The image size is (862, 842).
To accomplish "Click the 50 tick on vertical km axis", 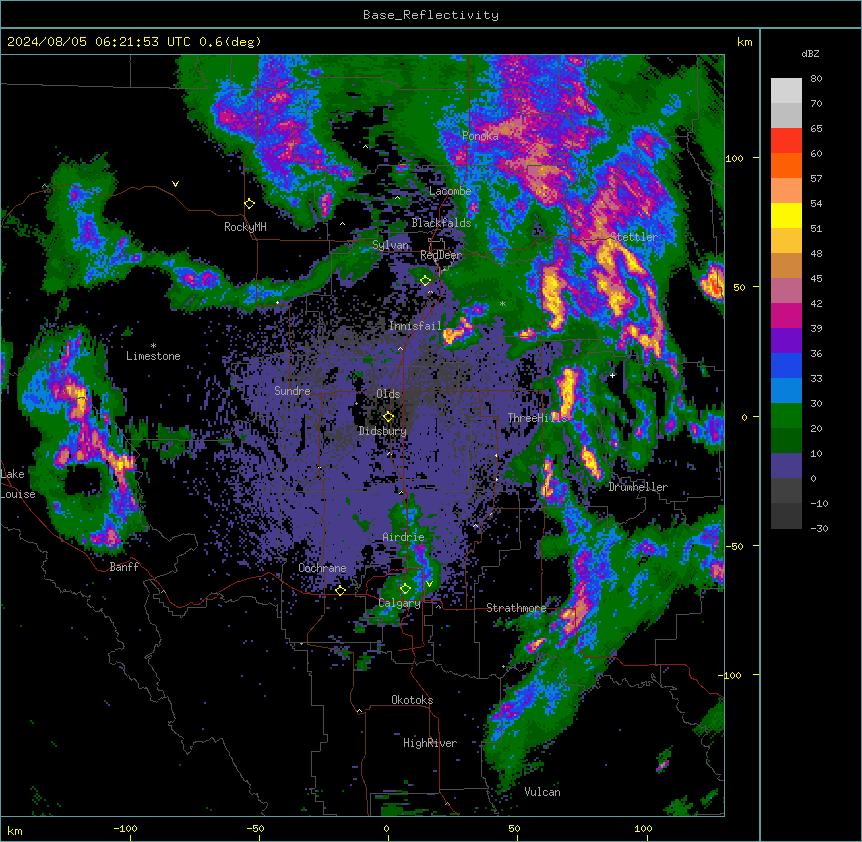I will coord(739,287).
